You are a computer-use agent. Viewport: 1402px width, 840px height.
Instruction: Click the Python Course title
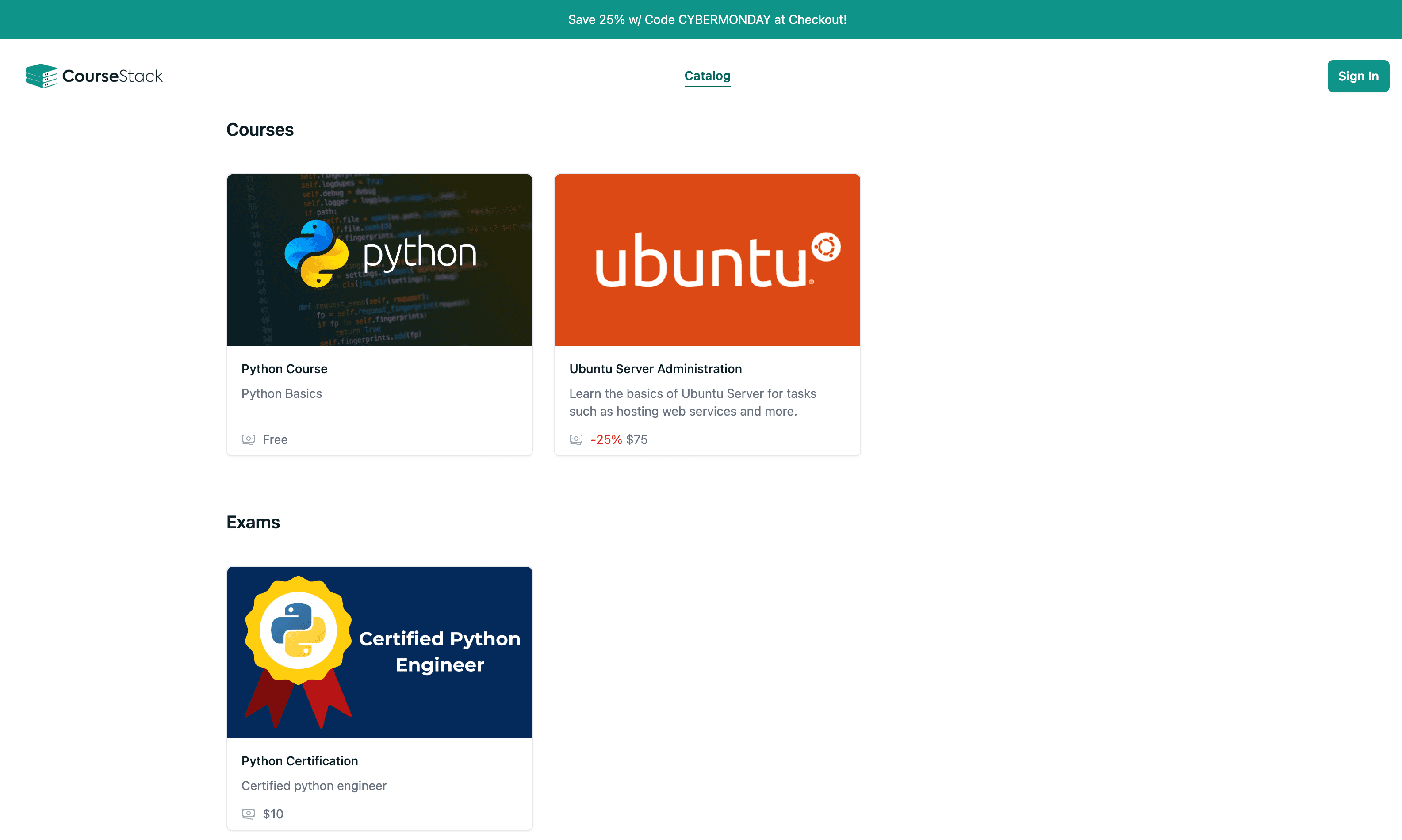click(284, 368)
